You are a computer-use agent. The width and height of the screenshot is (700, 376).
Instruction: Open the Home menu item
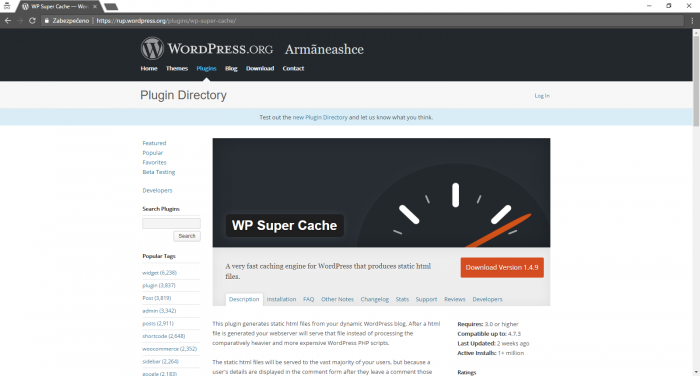(x=149, y=68)
